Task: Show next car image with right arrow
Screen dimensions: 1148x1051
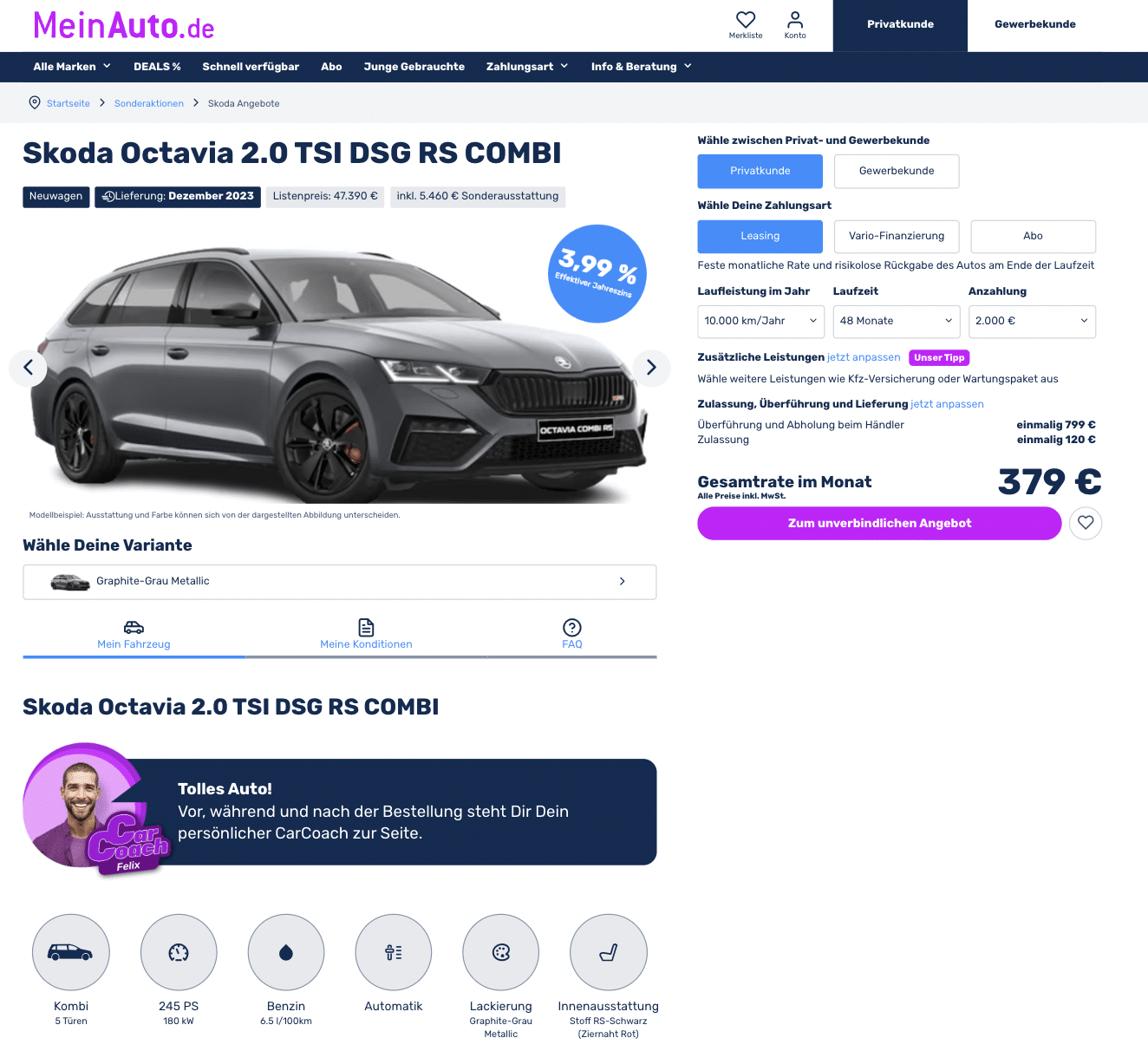Action: click(651, 368)
